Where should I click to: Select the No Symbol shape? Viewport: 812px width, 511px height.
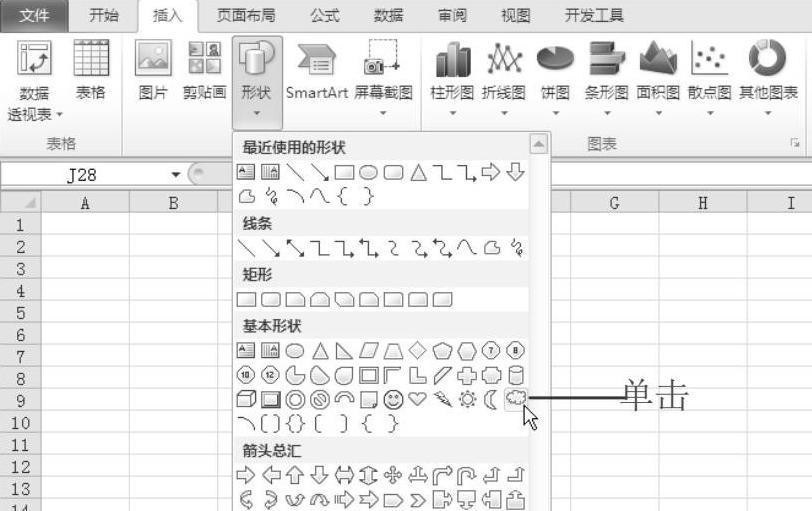pos(320,400)
